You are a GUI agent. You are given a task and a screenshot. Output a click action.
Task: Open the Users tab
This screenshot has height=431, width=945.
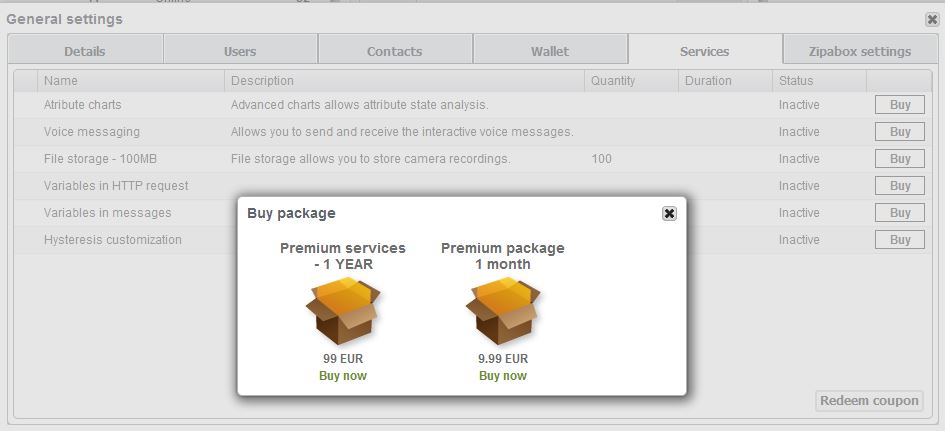pos(240,51)
